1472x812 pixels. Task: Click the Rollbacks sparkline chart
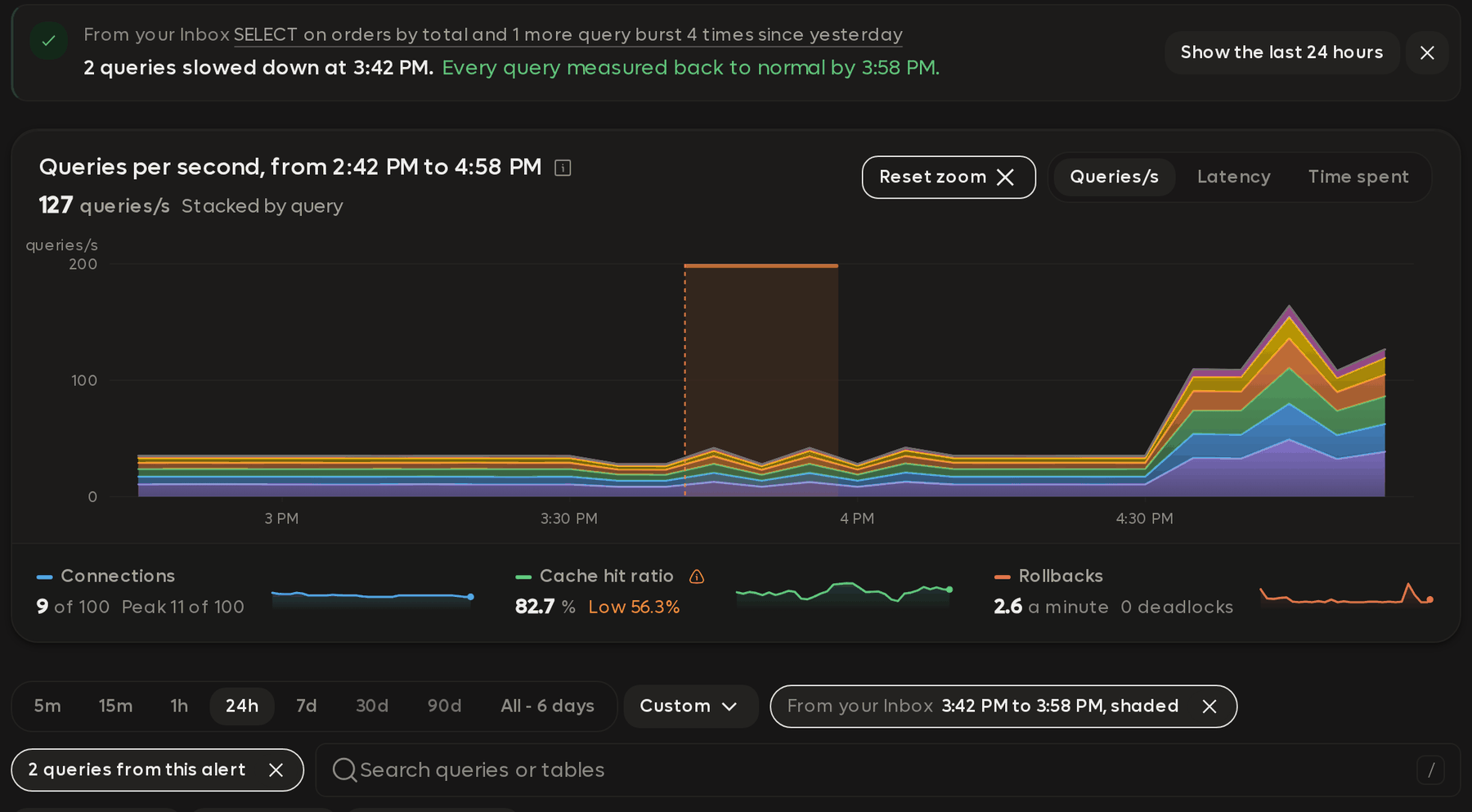point(1346,594)
